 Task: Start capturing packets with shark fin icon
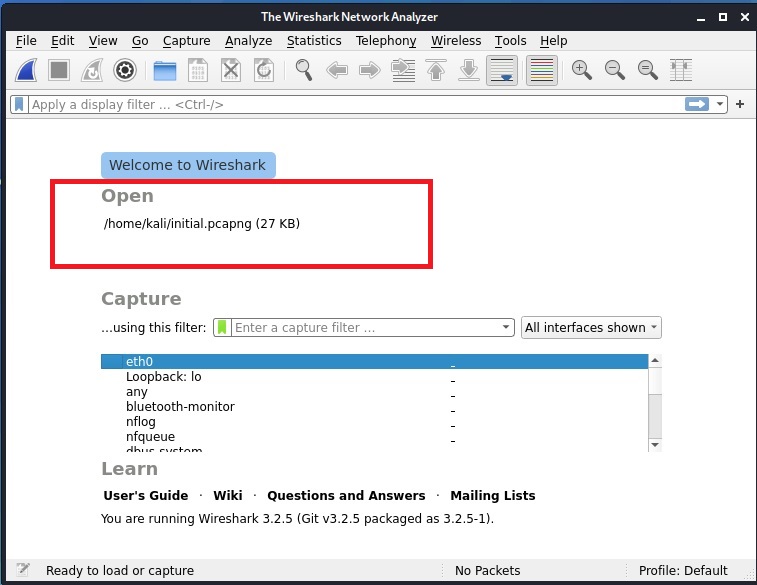[27, 70]
